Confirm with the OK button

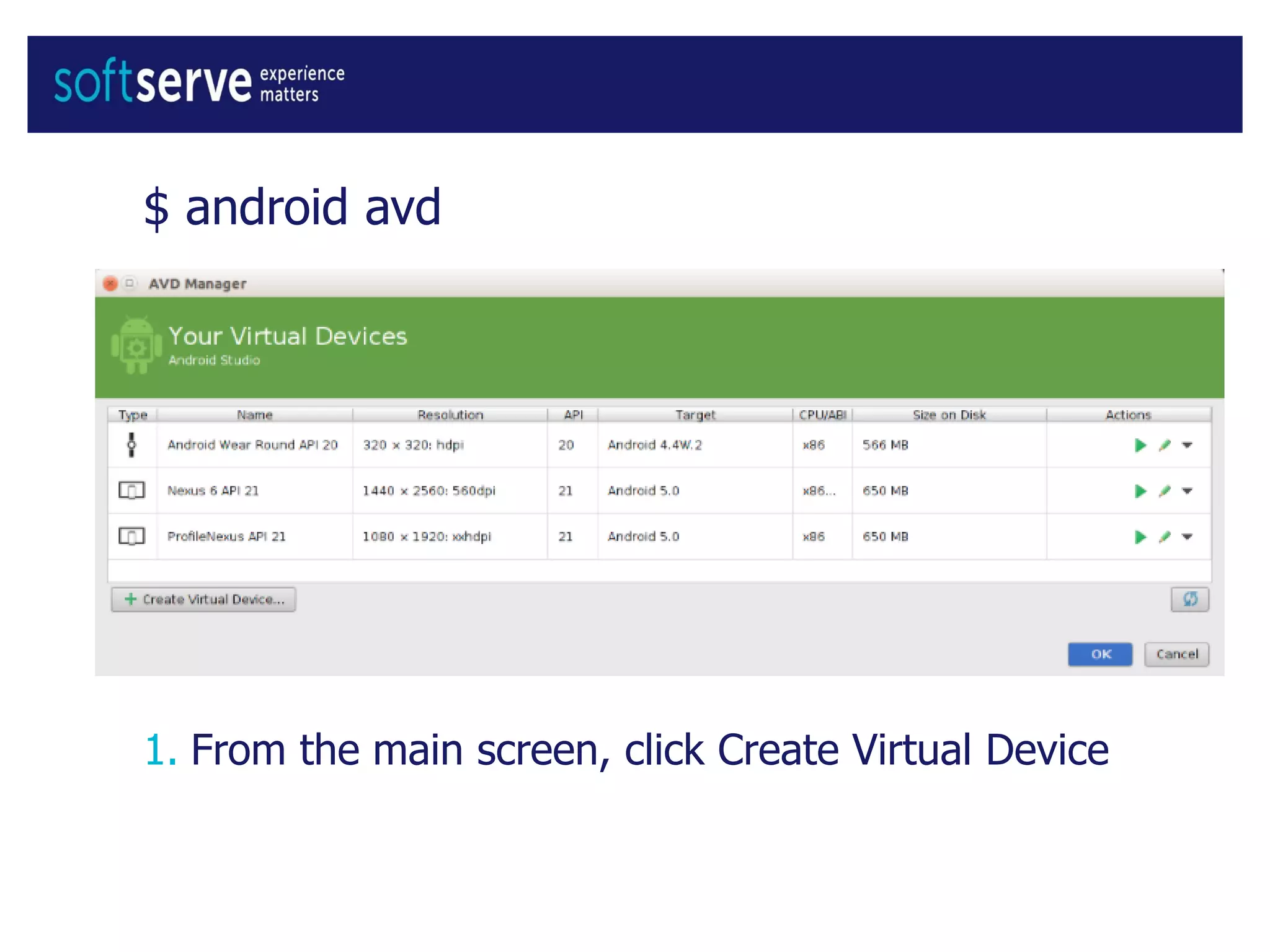click(x=1100, y=654)
